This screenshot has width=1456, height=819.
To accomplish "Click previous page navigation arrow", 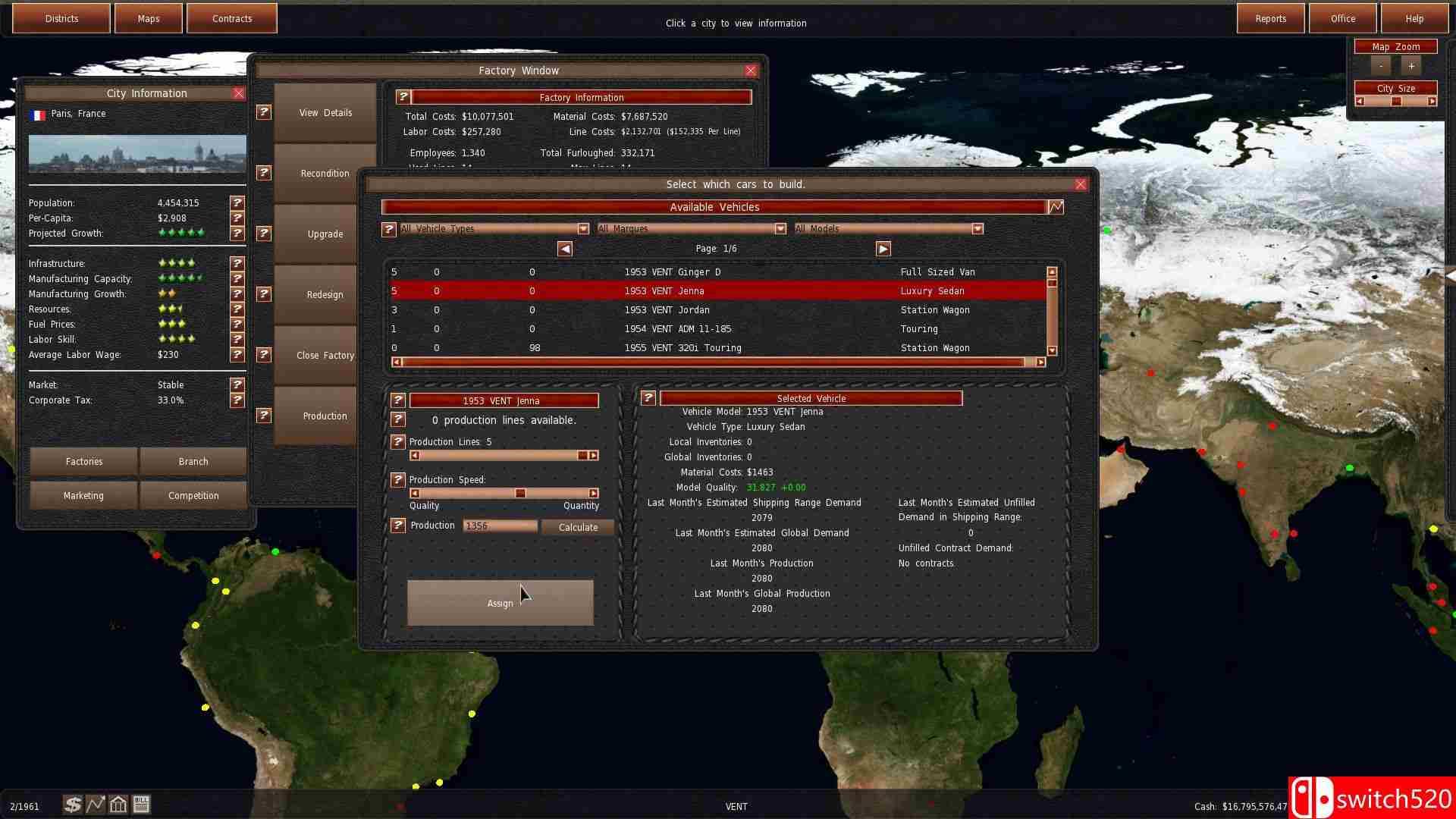I will tap(564, 248).
